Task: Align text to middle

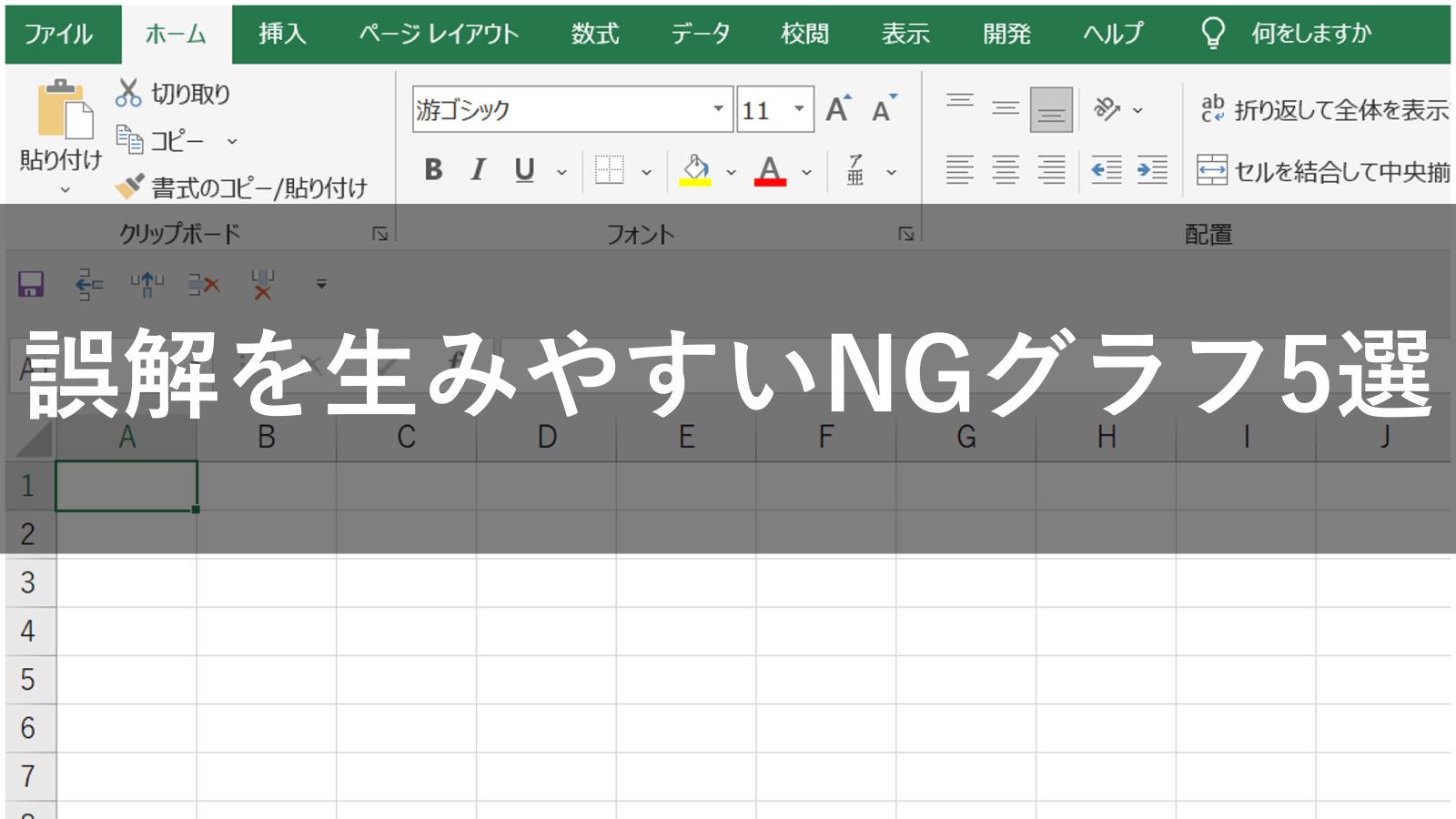Action: tap(1006, 108)
